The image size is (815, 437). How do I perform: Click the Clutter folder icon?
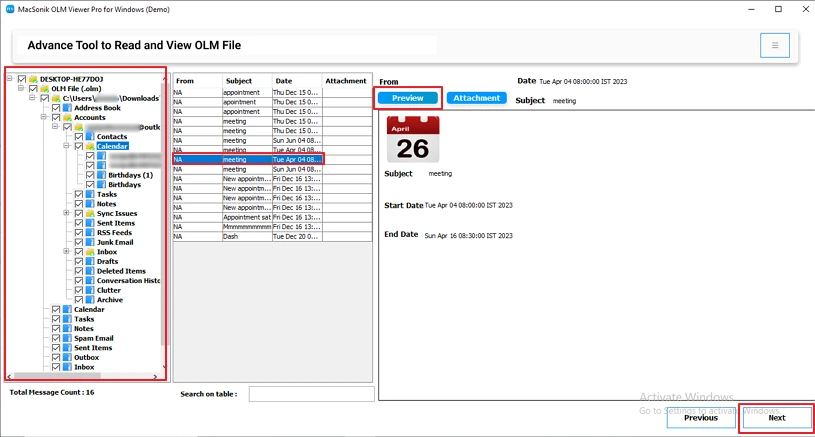click(x=90, y=290)
